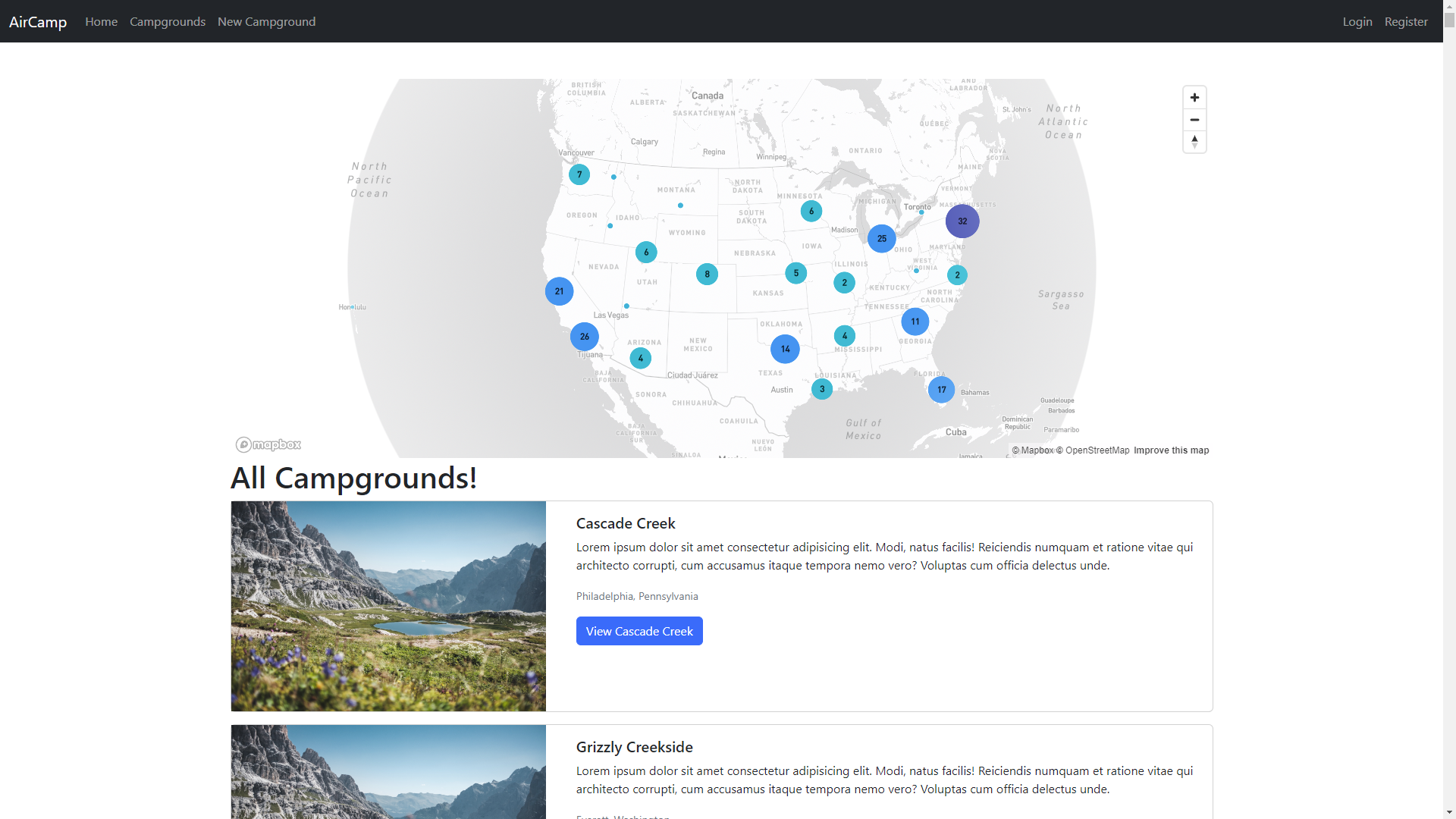
Task: Open the New Campground nav item
Action: pos(266,21)
